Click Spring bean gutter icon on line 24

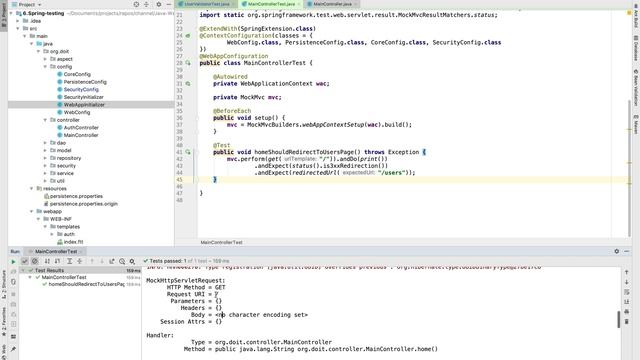click(x=188, y=36)
